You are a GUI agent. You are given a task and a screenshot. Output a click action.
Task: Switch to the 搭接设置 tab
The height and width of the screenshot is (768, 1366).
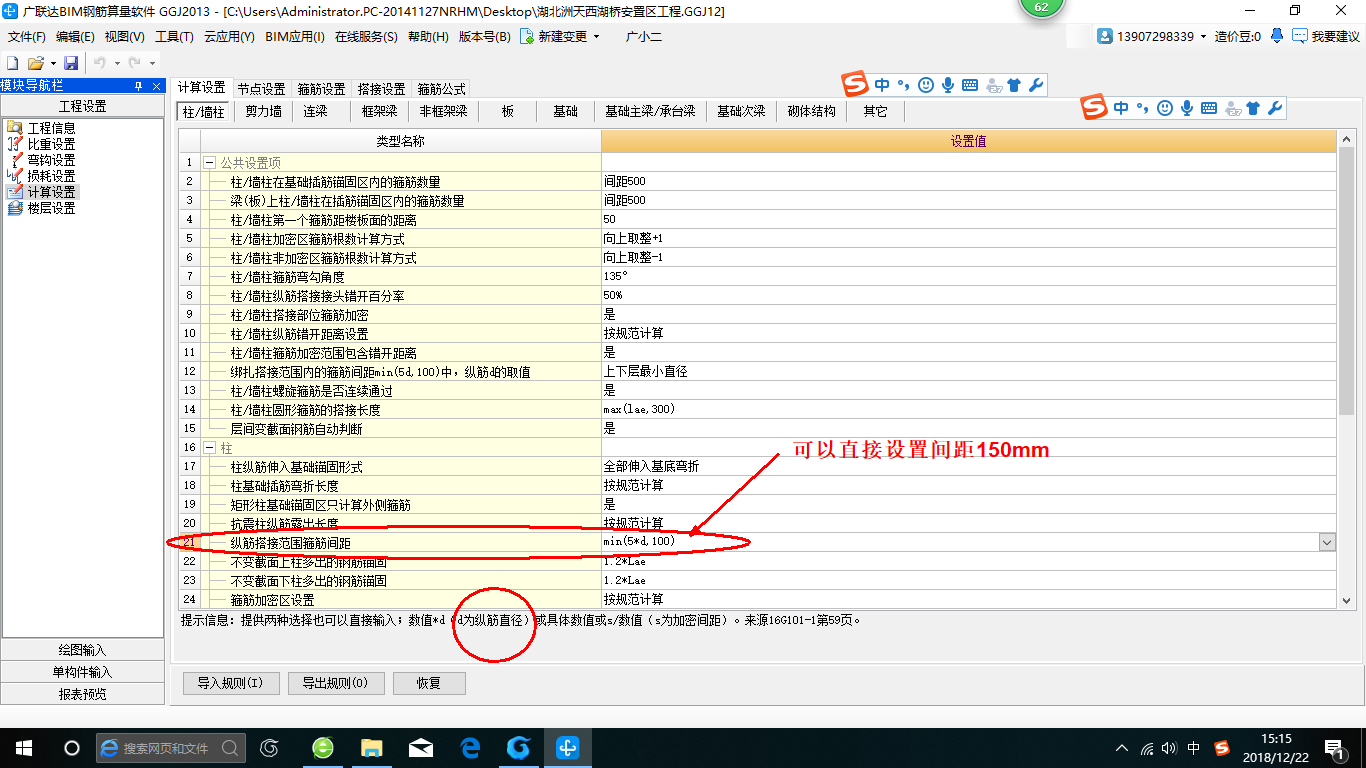click(381, 89)
